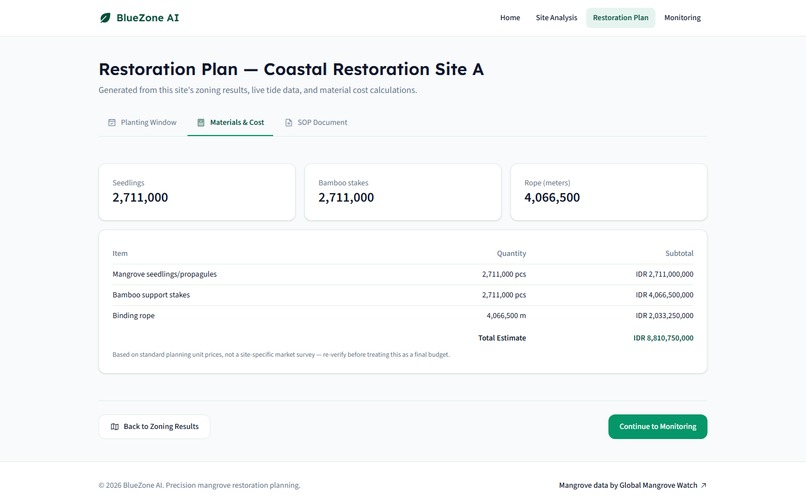Open the Planting Window tab
The height and width of the screenshot is (504, 806).
point(142,122)
